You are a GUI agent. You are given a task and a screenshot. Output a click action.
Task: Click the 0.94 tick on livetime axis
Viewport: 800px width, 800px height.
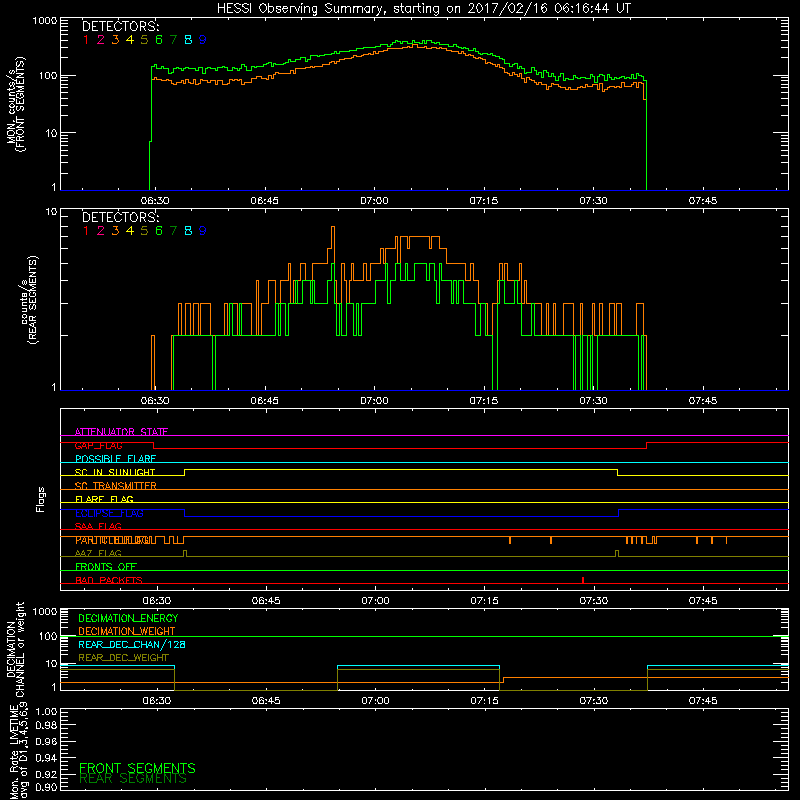(x=46, y=757)
